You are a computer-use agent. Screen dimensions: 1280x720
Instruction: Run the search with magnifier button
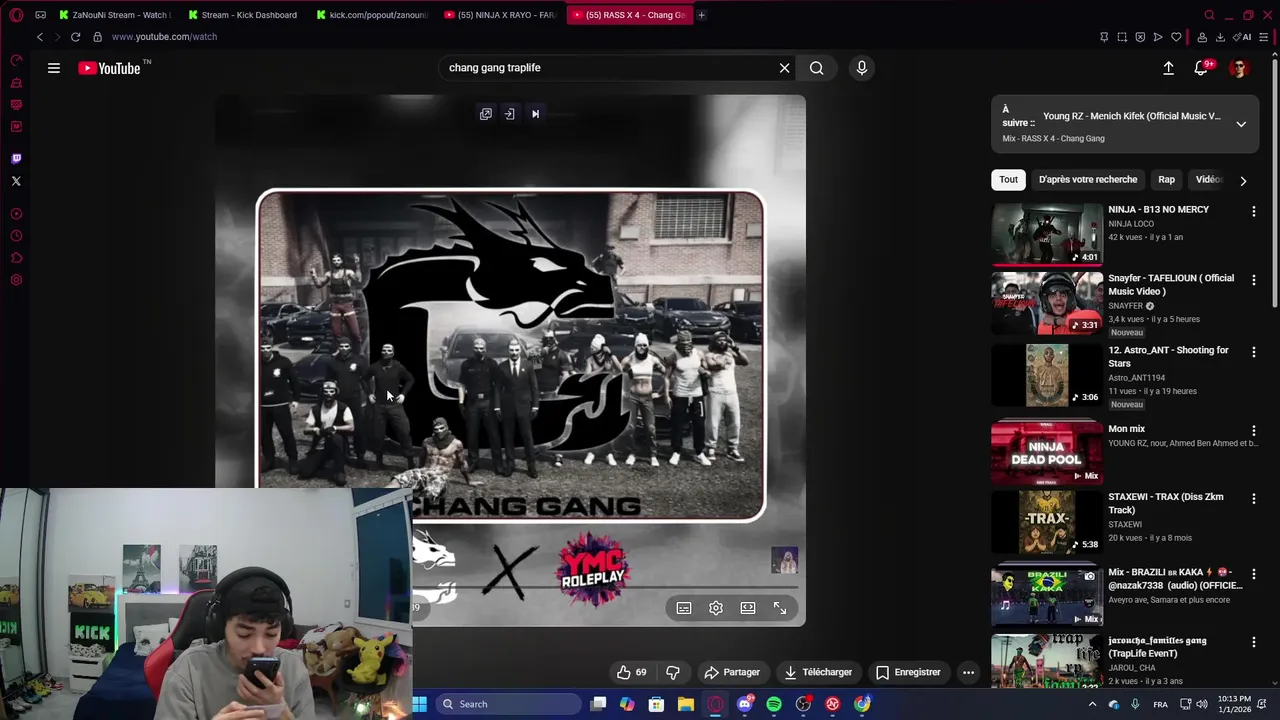(x=817, y=68)
